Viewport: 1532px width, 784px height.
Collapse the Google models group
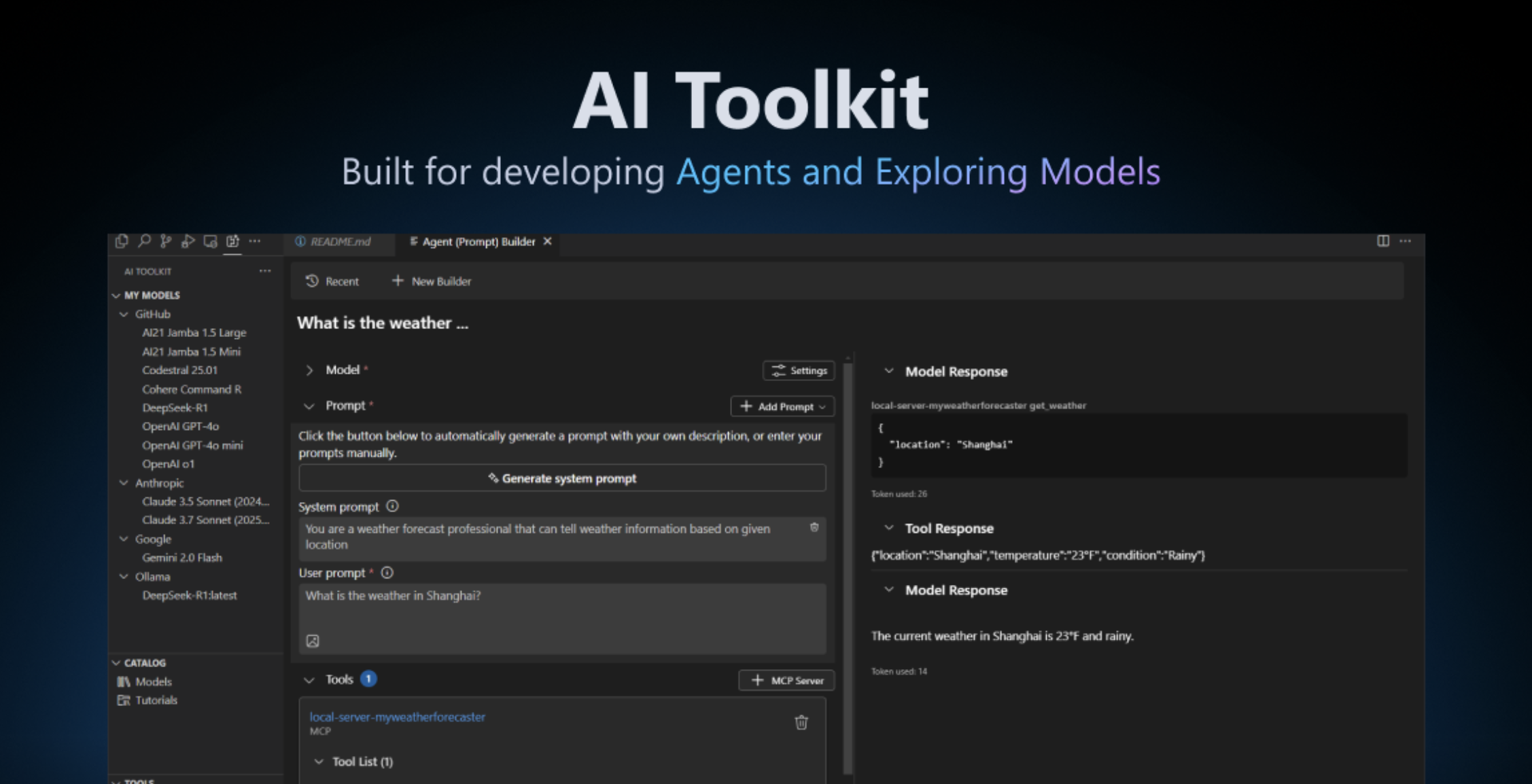[124, 539]
